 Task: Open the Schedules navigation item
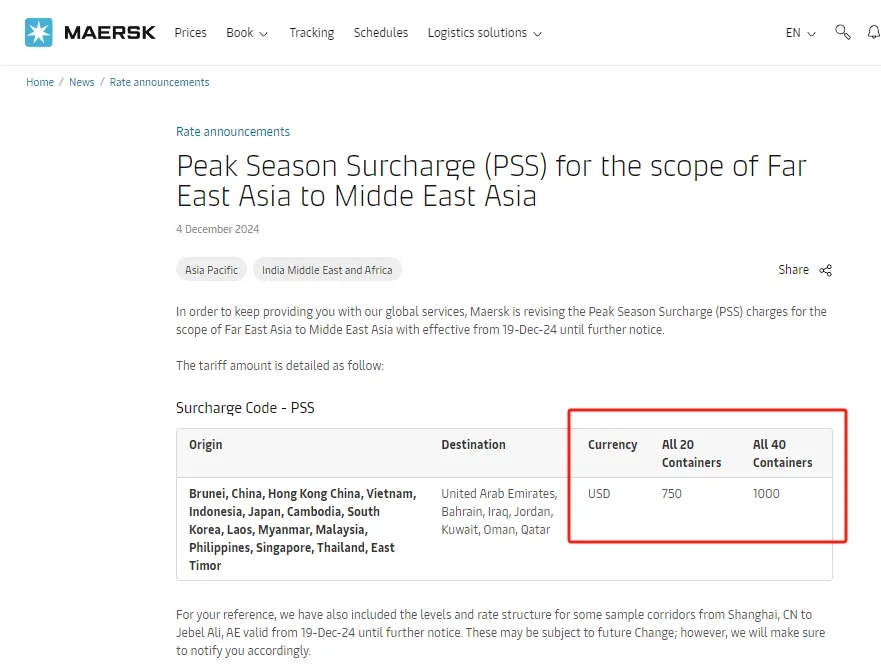(x=381, y=33)
